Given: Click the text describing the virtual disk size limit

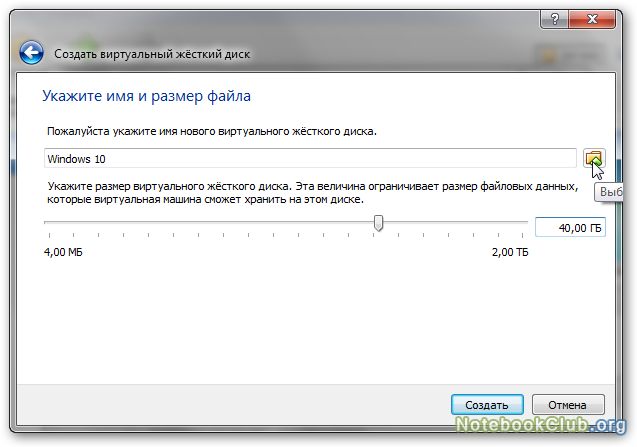Looking at the screenshot, I should (x=312, y=193).
